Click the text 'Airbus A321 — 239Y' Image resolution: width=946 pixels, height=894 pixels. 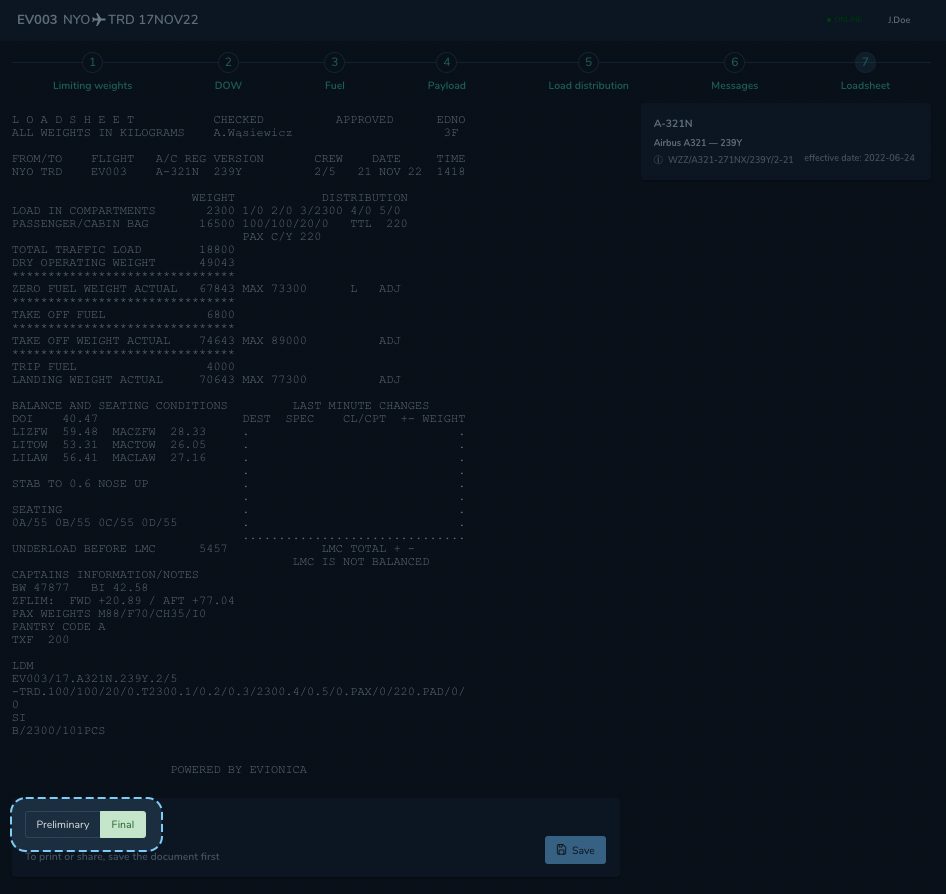pos(697,143)
